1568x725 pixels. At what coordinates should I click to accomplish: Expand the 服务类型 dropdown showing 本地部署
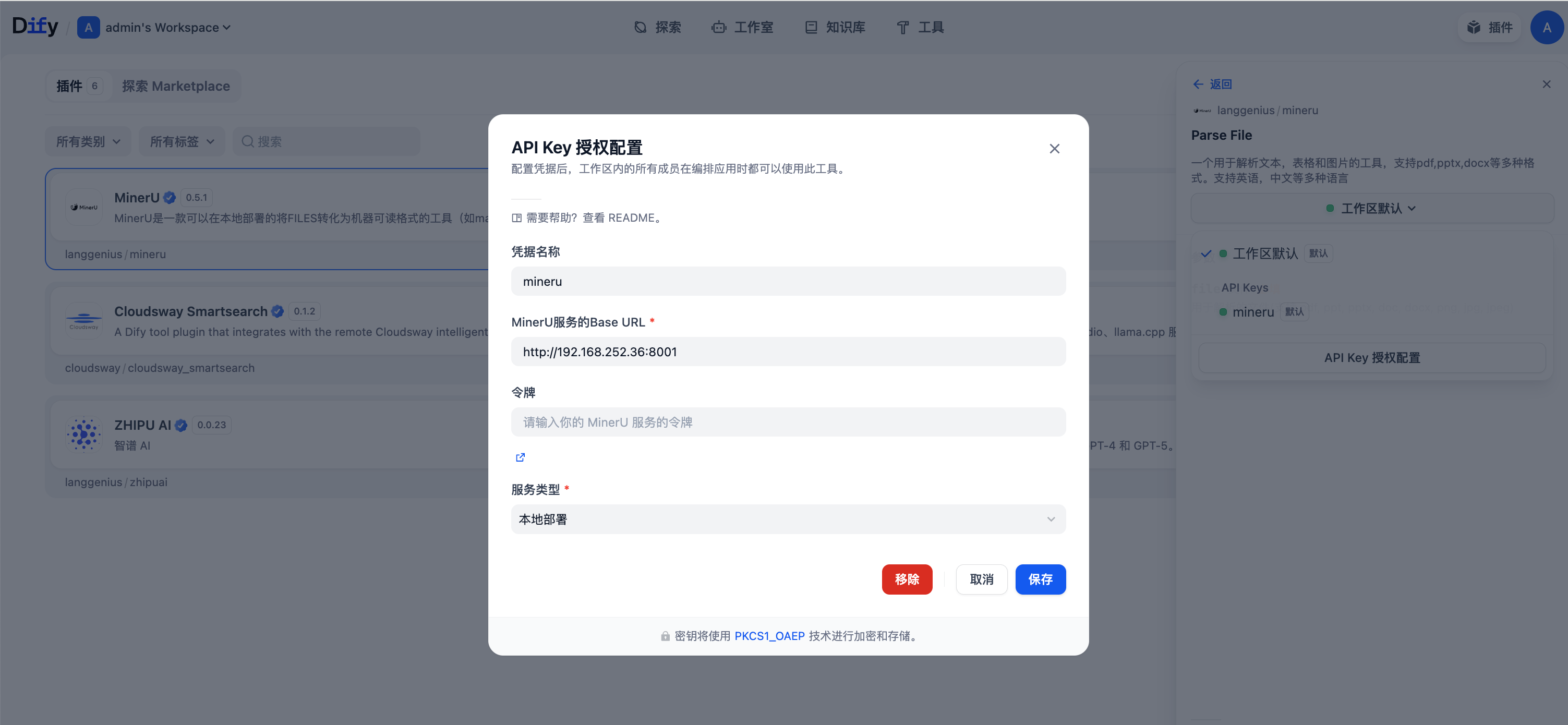[788, 519]
